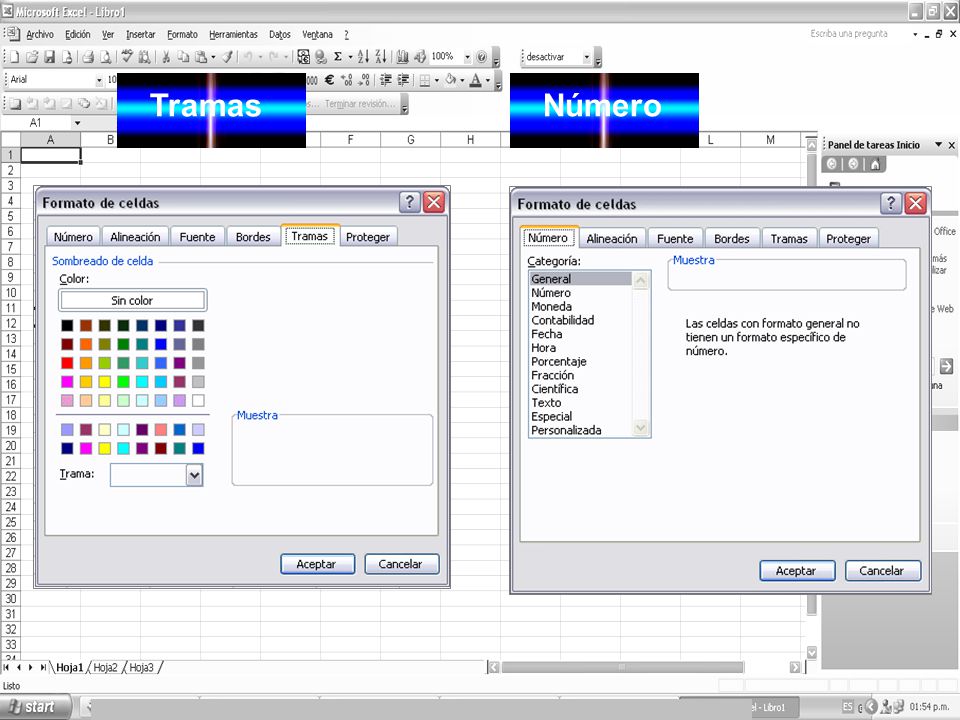Image resolution: width=960 pixels, height=720 pixels.
Task: Click the Excel Help question icon
Action: [482, 57]
